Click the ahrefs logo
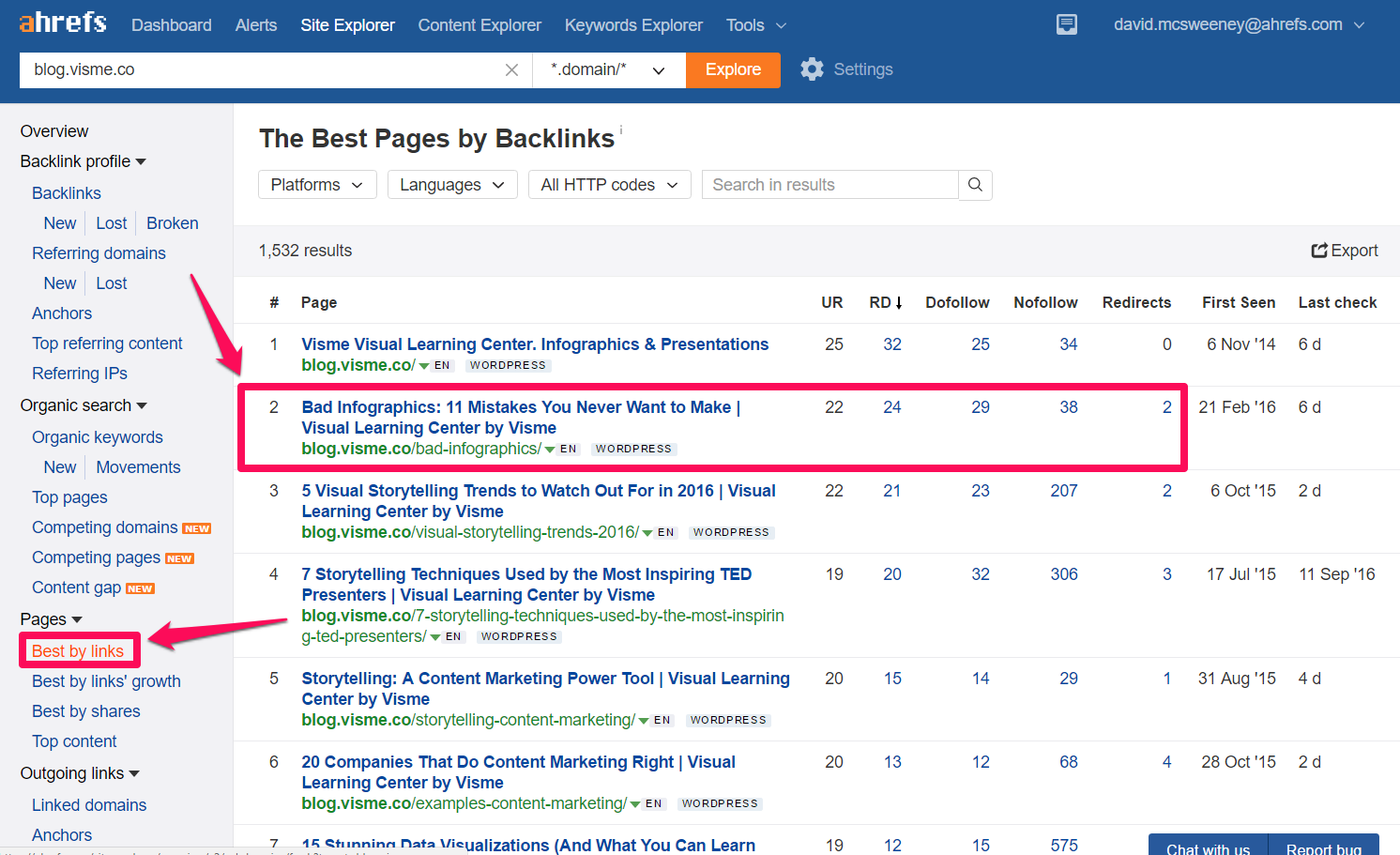Image resolution: width=1400 pixels, height=855 pixels. [x=63, y=23]
